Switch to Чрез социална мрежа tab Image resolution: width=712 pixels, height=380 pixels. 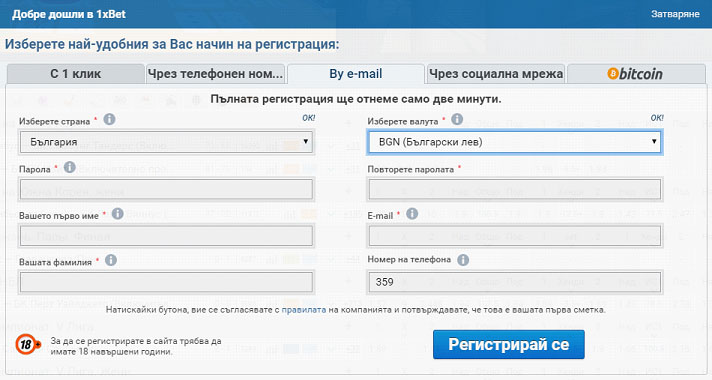pos(496,74)
